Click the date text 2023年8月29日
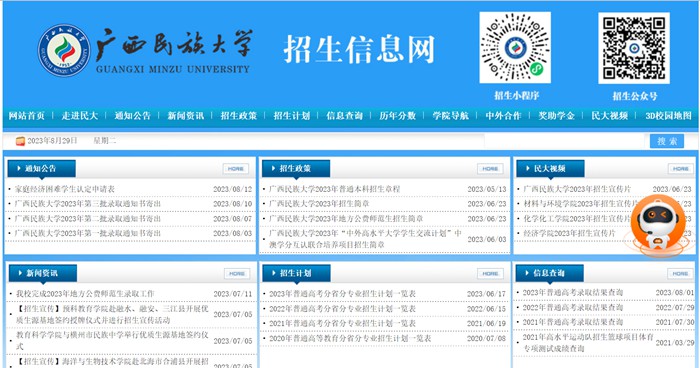 point(52,141)
